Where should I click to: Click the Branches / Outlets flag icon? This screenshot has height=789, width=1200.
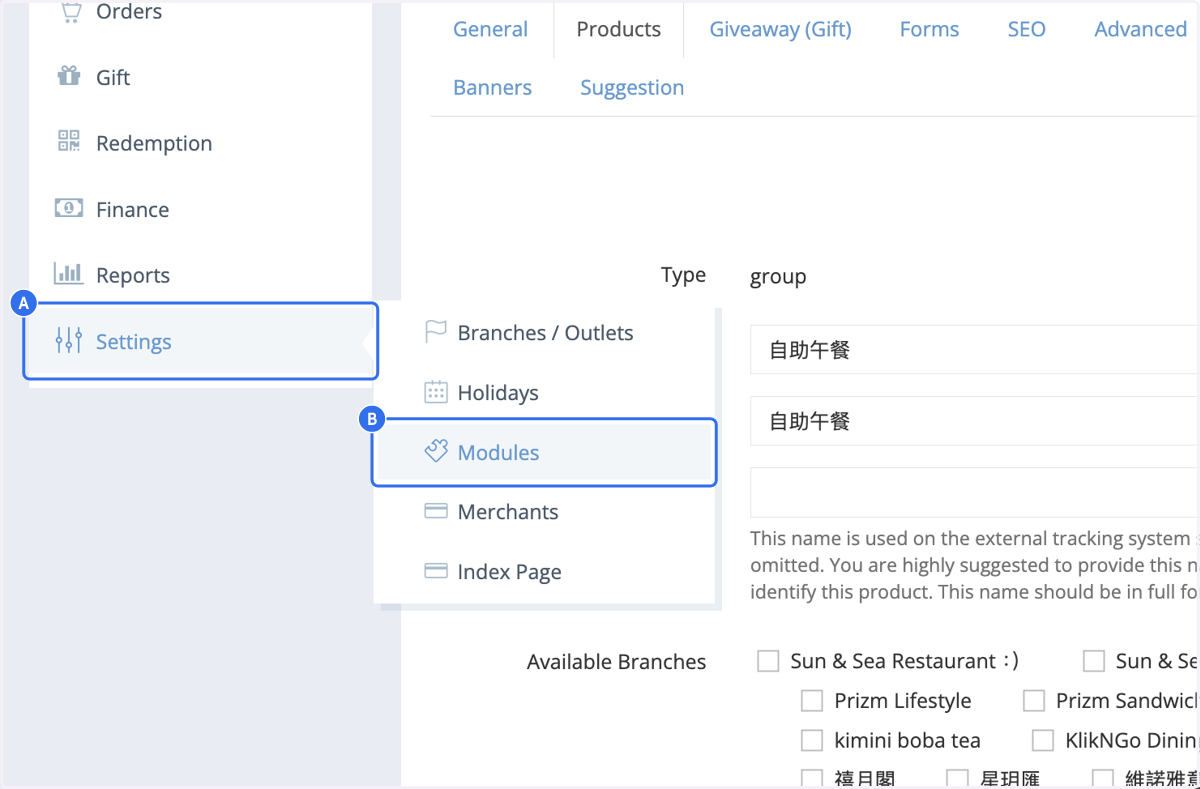tap(435, 332)
